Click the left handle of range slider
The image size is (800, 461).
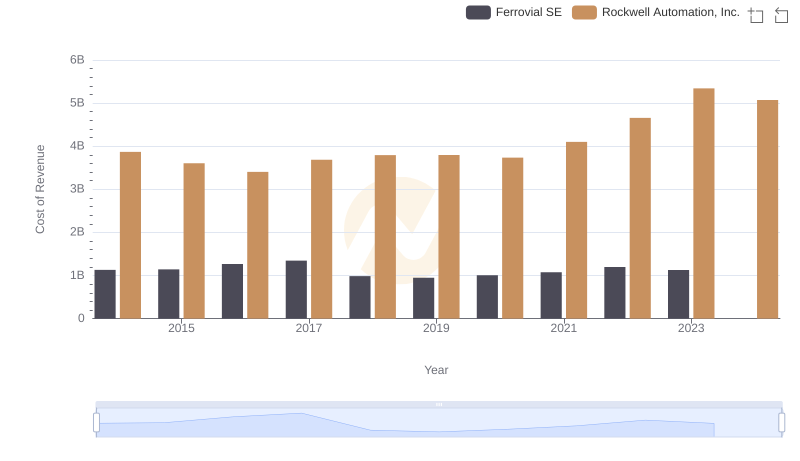tap(97, 423)
